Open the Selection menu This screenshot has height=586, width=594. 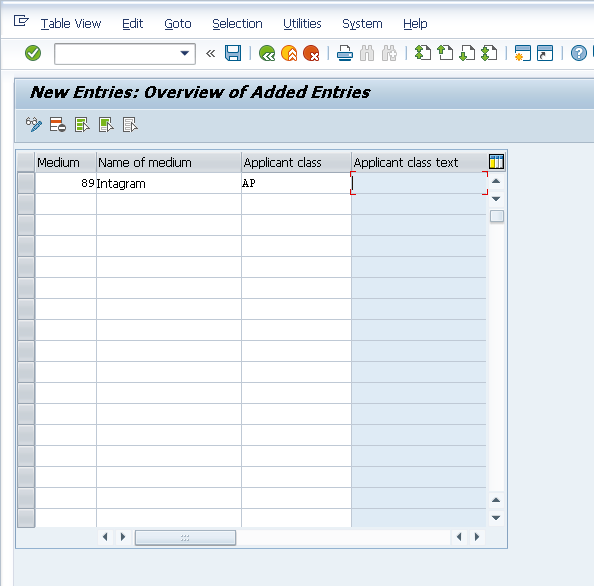coord(237,24)
